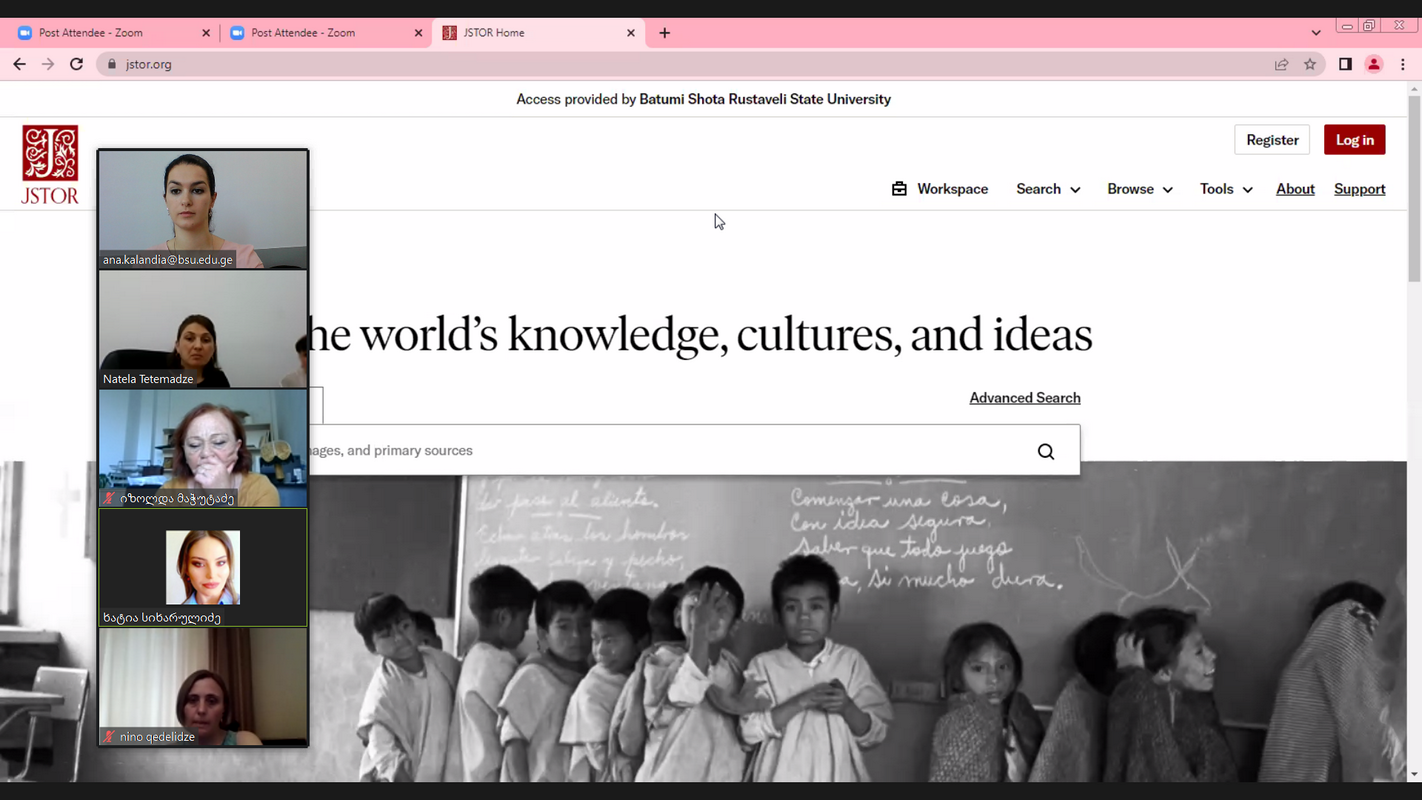Image resolution: width=1422 pixels, height=800 pixels.
Task: Open the tab search chevron
Action: coord(1316,33)
